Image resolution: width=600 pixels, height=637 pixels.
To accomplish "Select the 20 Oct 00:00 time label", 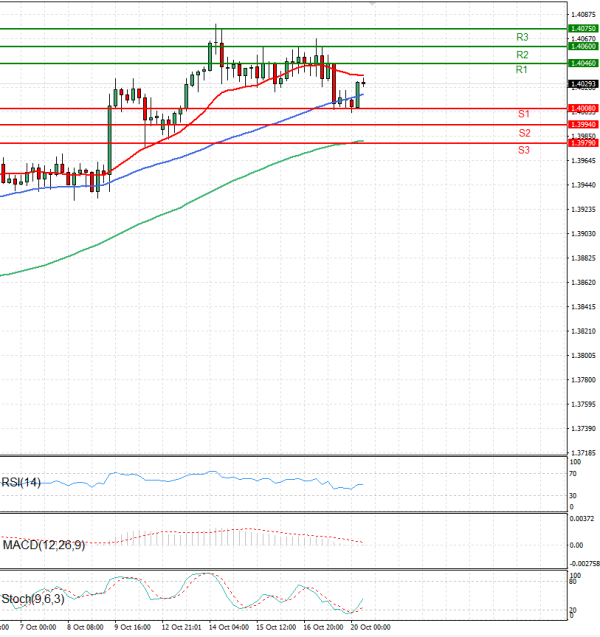I will click(369, 628).
